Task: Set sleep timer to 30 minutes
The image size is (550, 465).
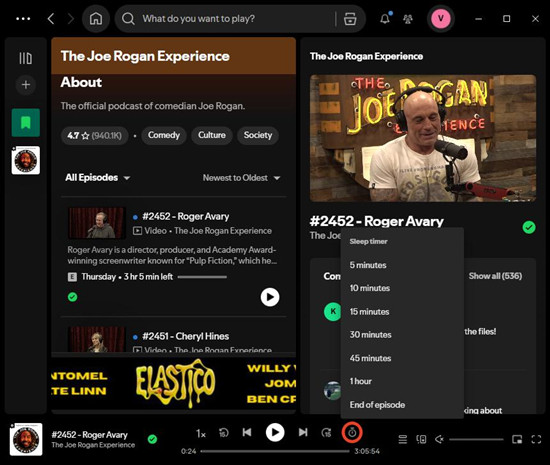Action: point(402,335)
